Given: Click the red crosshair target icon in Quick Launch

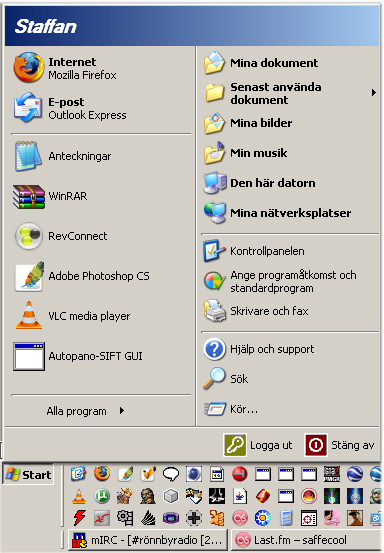Looking at the screenshot, I should 309,518.
